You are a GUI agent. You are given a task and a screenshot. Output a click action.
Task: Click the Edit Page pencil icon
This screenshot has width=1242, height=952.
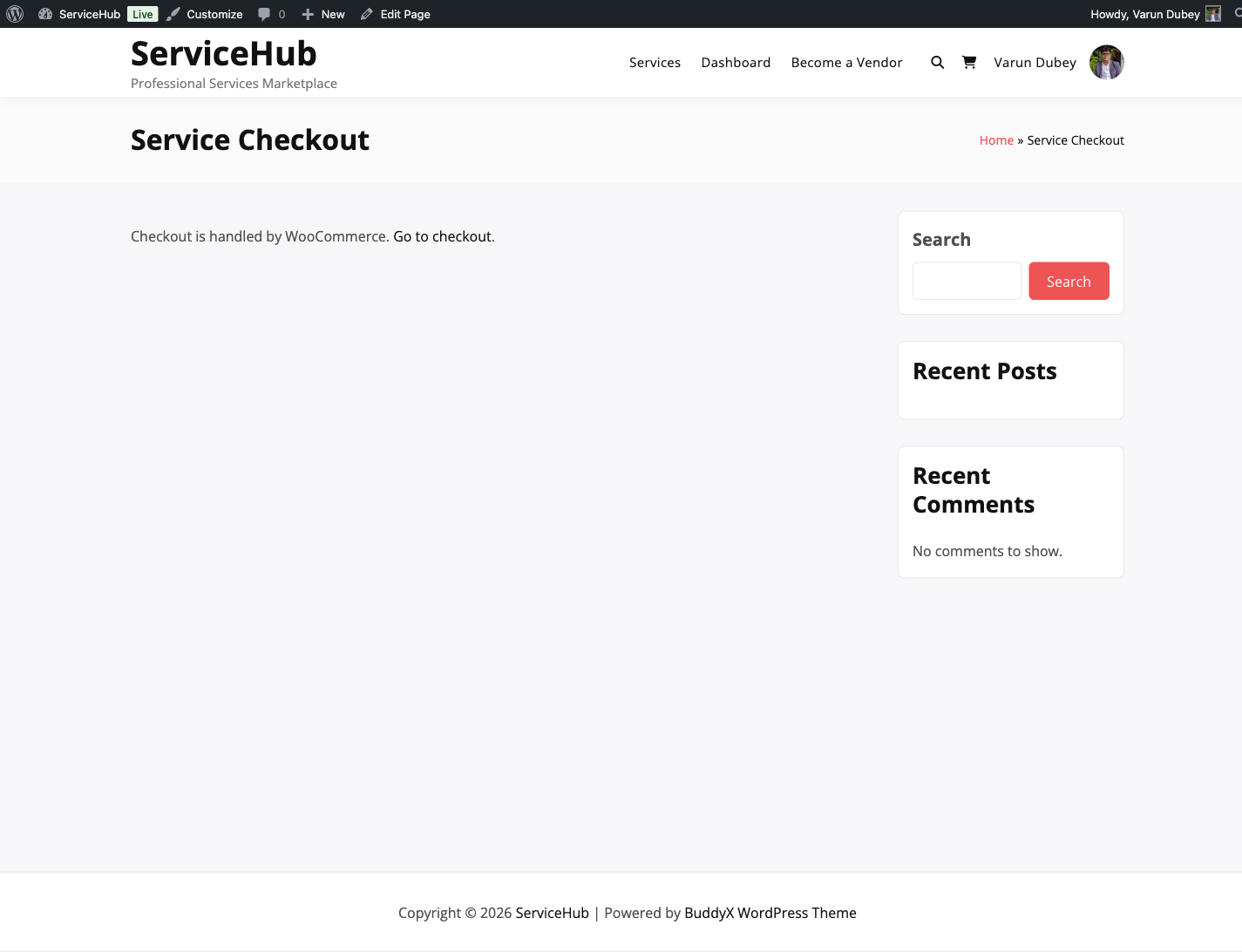click(x=366, y=14)
